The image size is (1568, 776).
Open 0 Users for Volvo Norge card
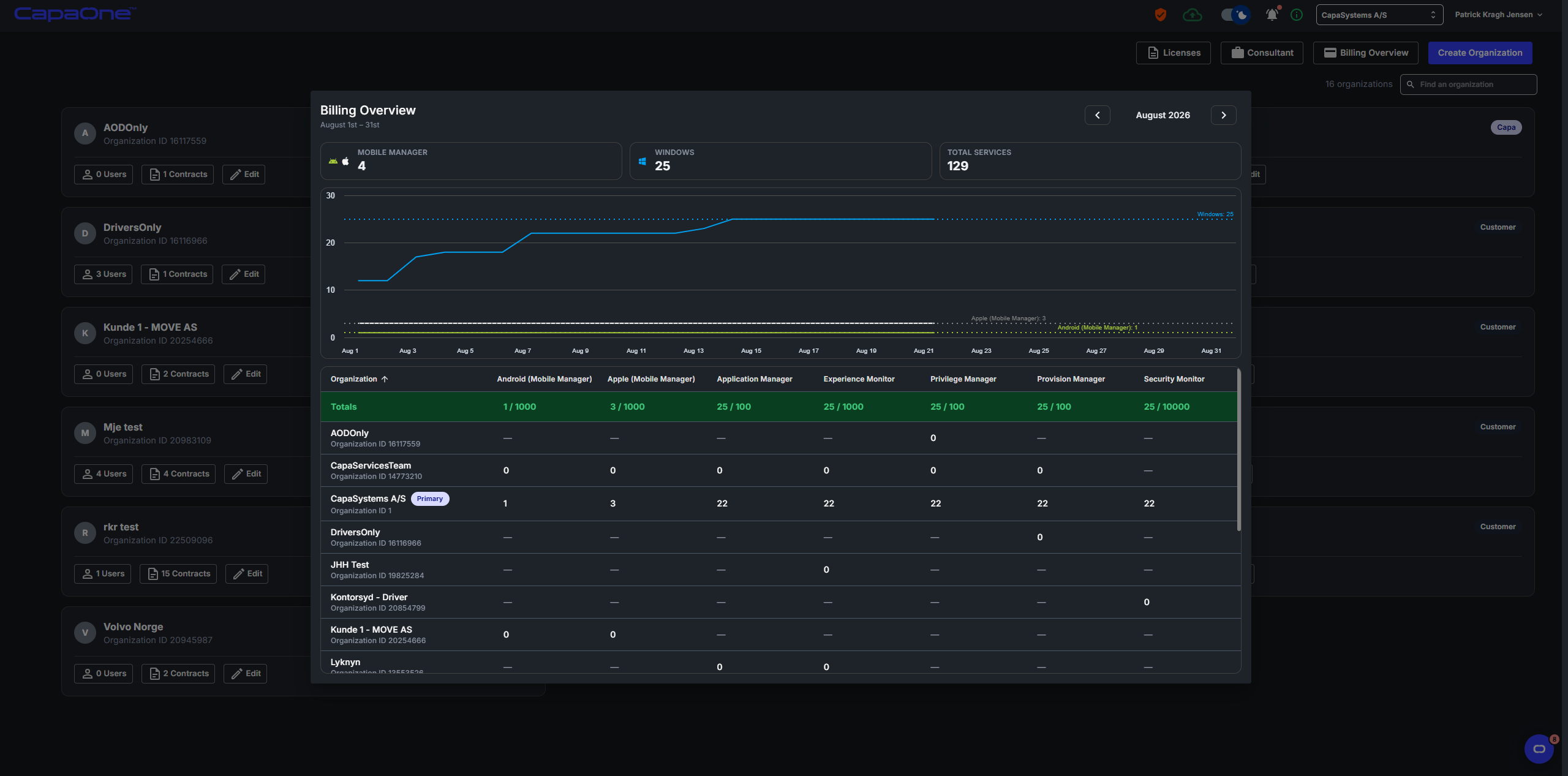(x=104, y=674)
